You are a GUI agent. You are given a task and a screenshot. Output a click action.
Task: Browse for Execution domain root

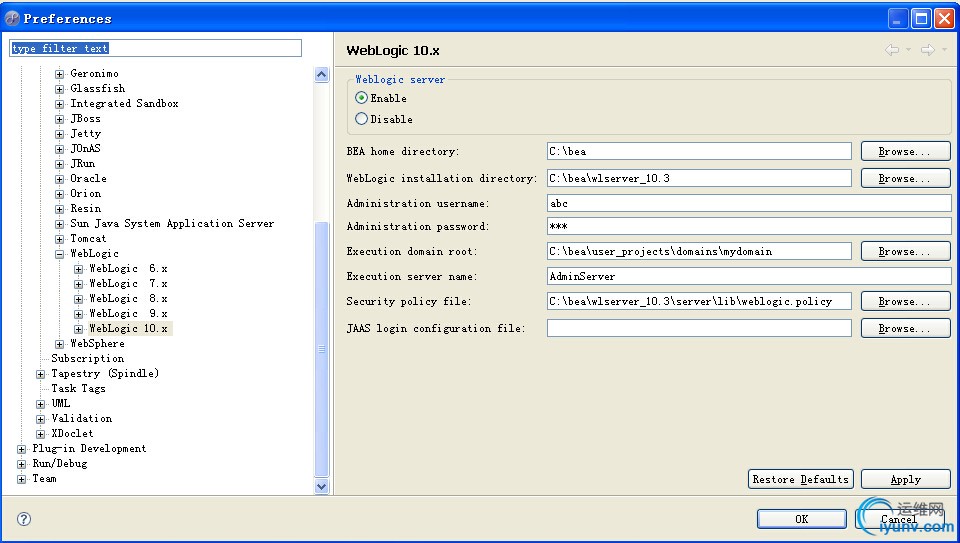click(x=906, y=251)
